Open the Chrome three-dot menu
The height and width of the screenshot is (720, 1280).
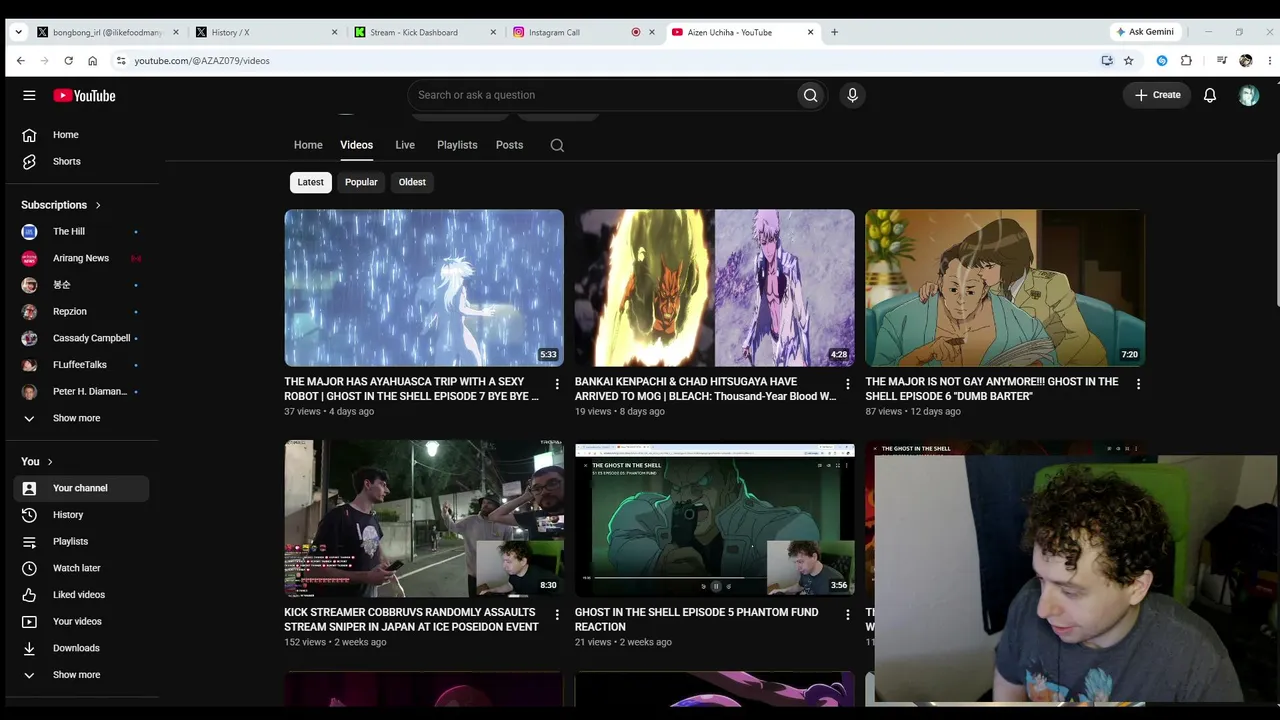click(1269, 61)
